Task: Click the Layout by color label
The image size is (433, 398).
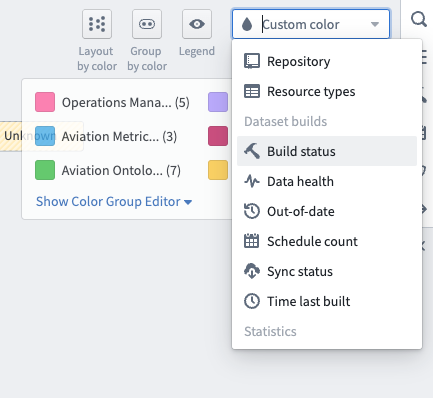Action: click(97, 59)
